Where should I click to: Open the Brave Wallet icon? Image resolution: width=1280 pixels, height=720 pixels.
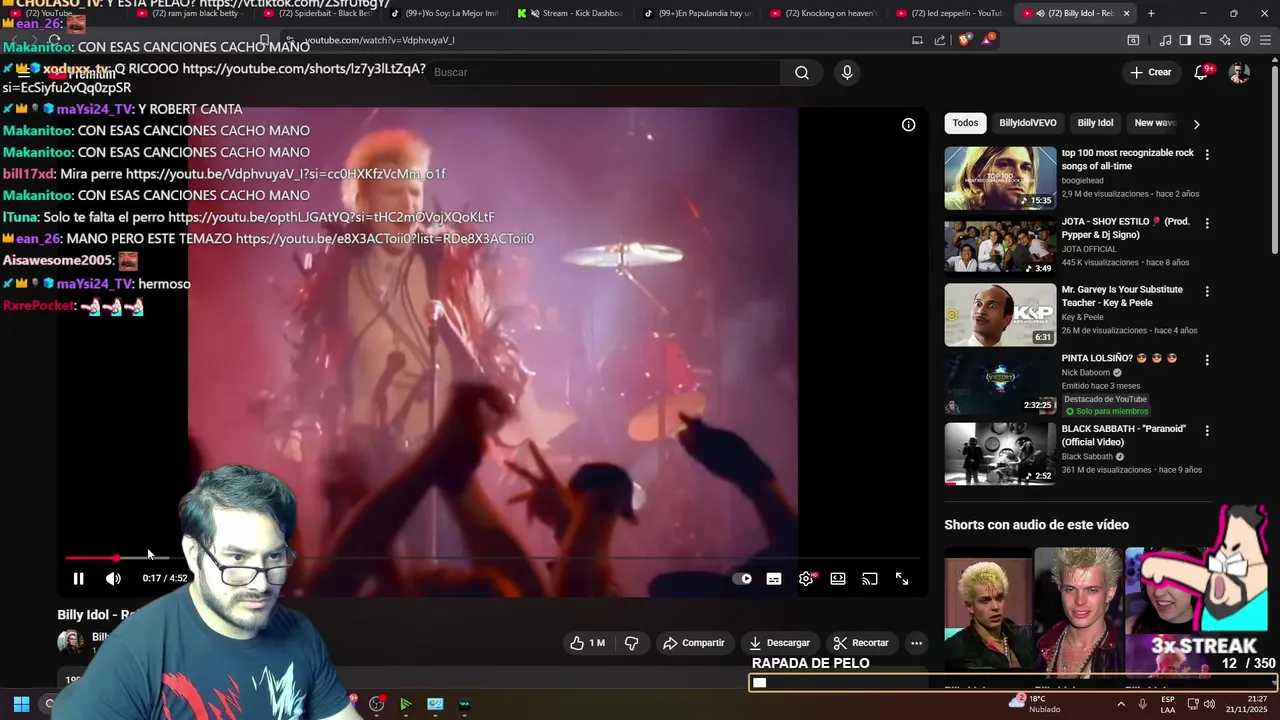click(1205, 40)
